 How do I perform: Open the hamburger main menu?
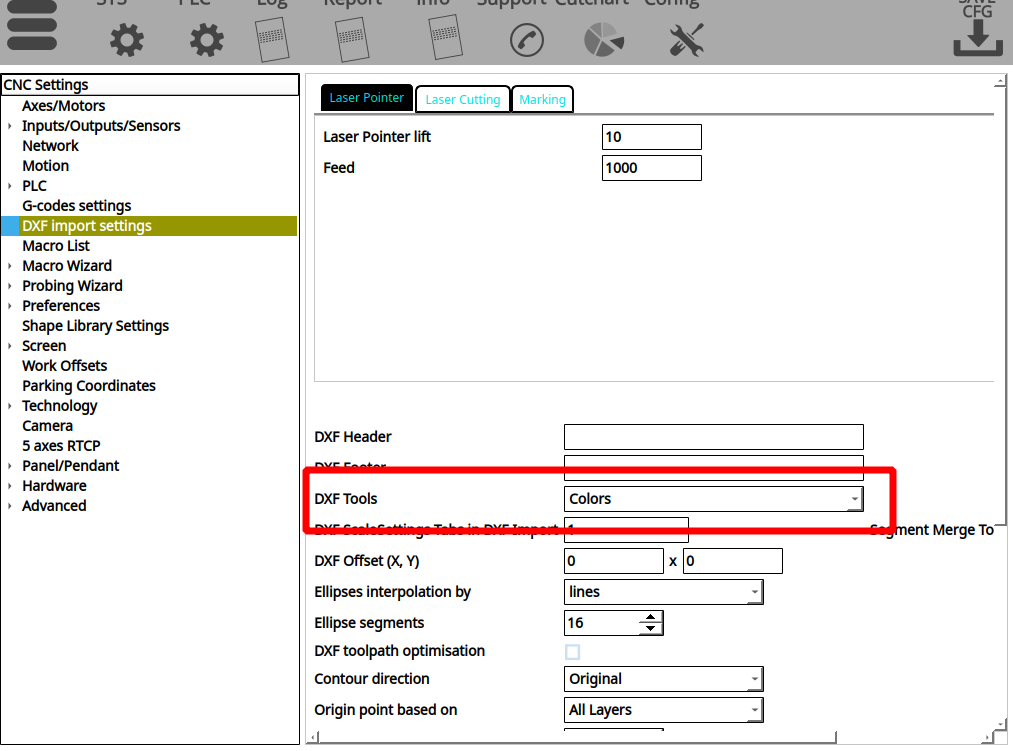click(x=32, y=27)
